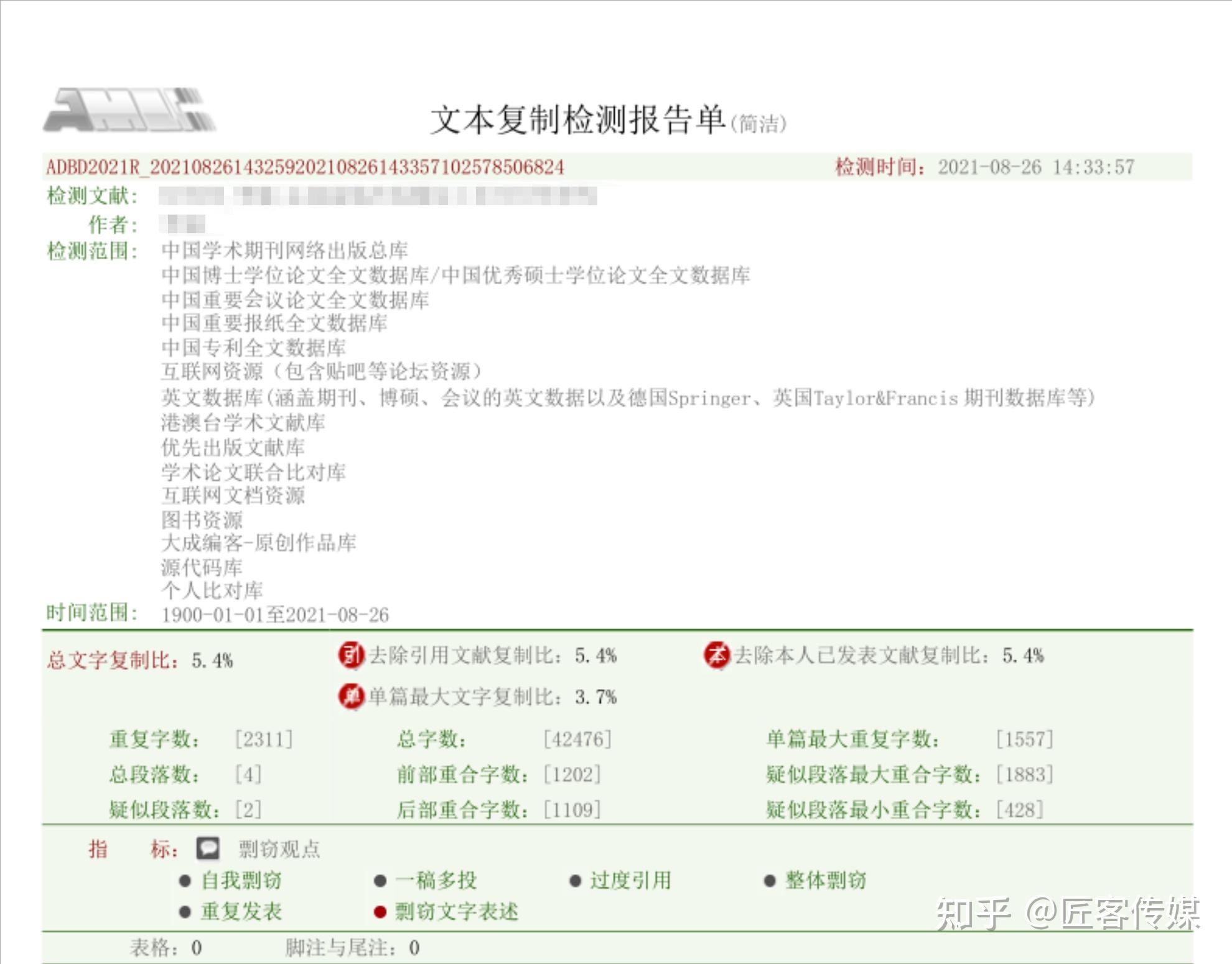Click the red 引 icon before 去除引用文献复制比
Screen dimensions: 1232x964
click(352, 655)
